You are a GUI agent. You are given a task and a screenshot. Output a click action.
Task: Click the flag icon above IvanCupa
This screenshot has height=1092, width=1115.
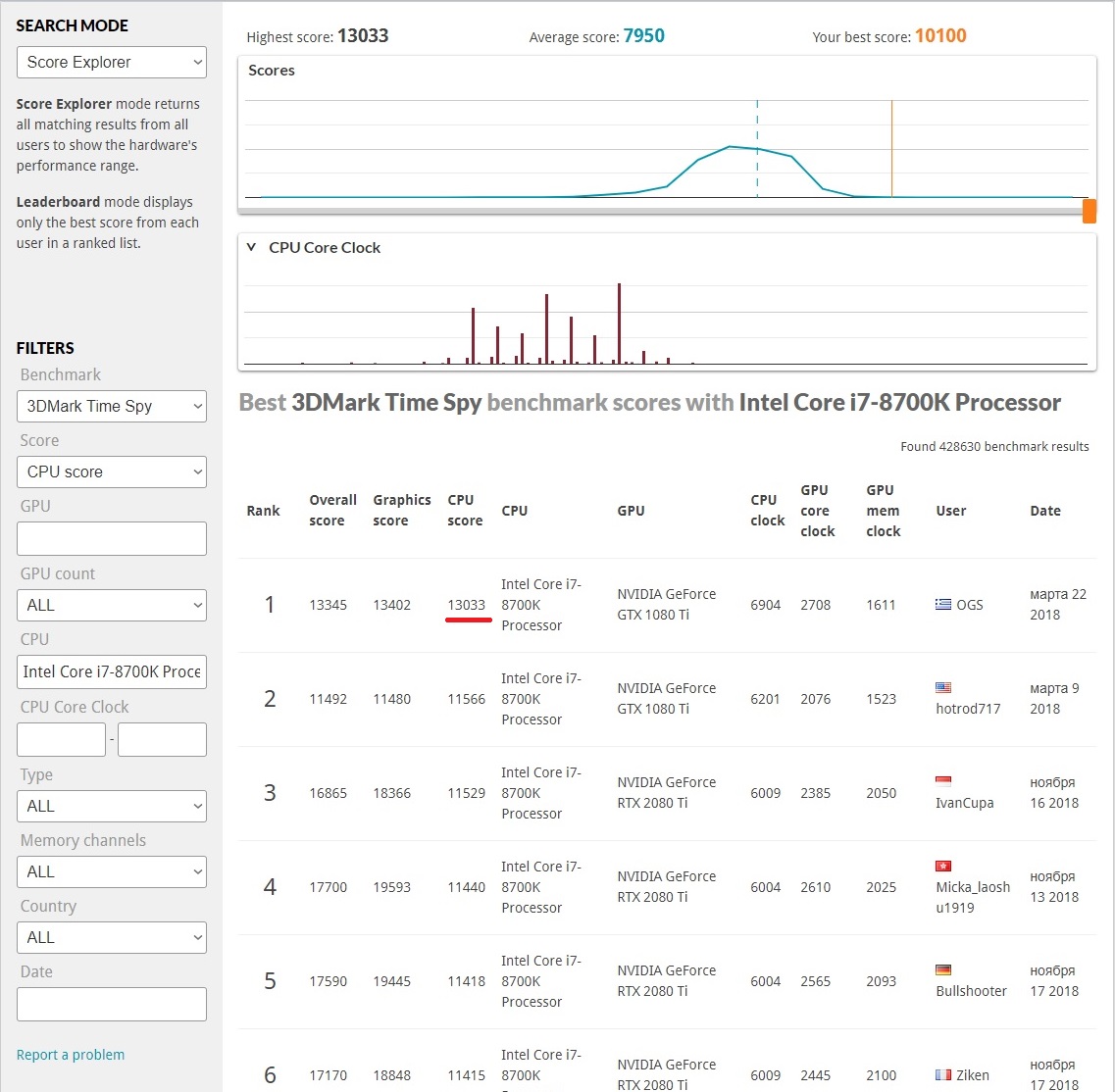coord(943,781)
